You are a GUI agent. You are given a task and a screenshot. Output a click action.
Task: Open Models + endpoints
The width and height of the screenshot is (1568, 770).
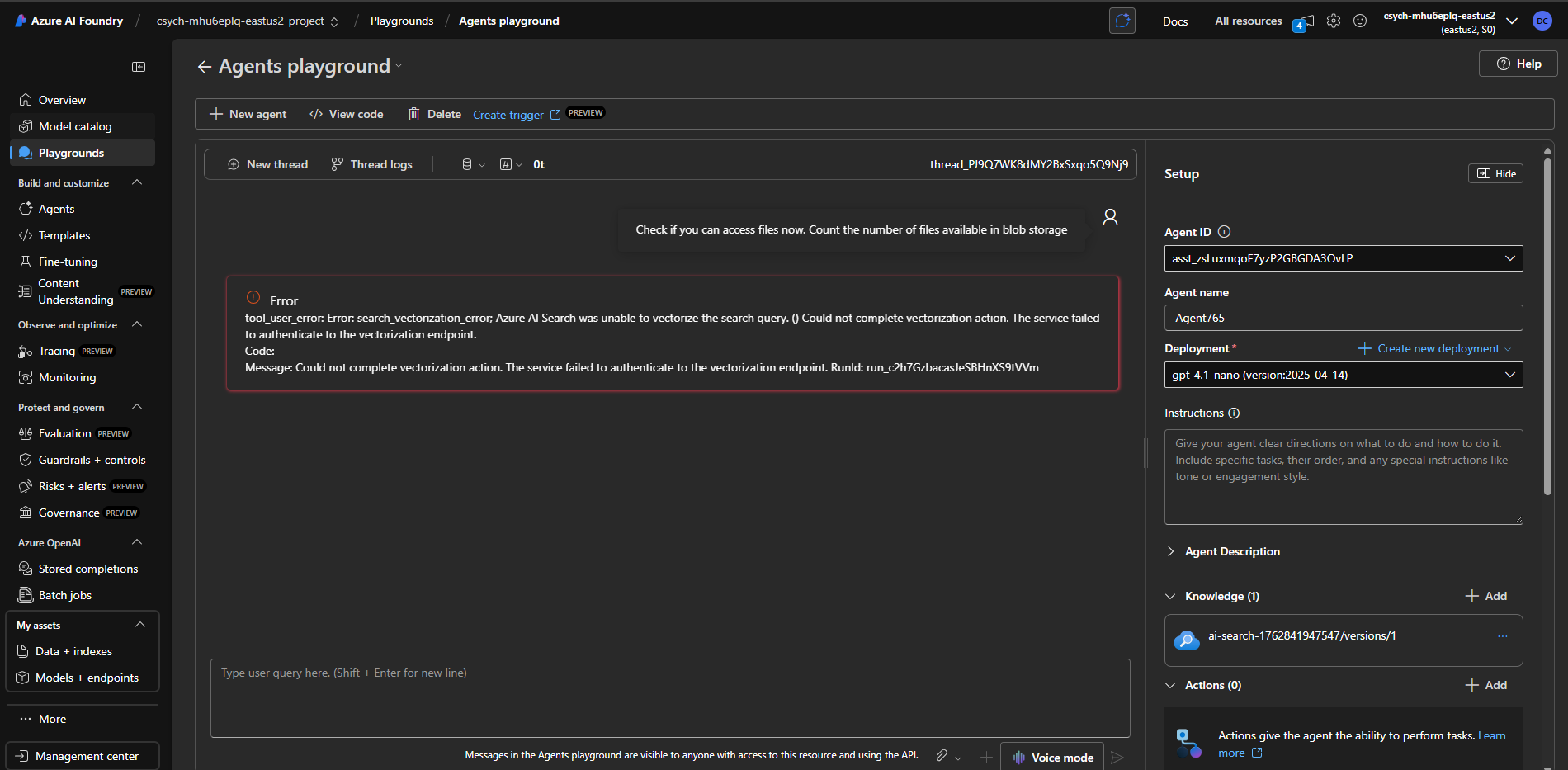pyautogui.click(x=83, y=678)
